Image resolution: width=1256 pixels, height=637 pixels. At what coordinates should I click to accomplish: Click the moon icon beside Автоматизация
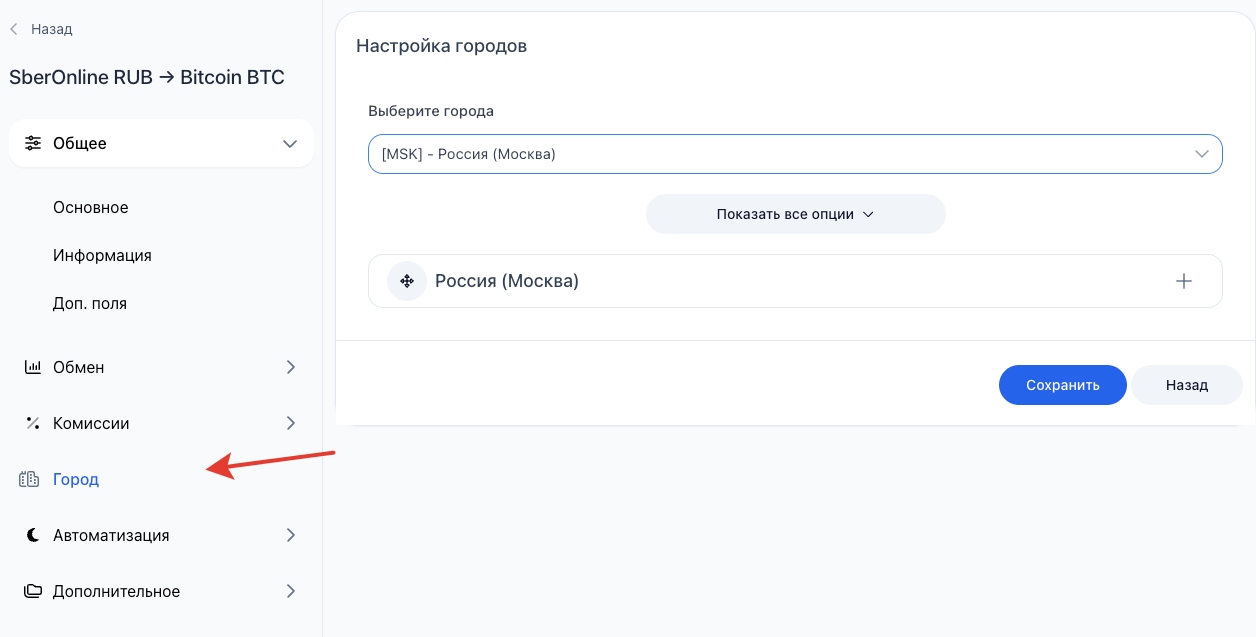pos(32,535)
